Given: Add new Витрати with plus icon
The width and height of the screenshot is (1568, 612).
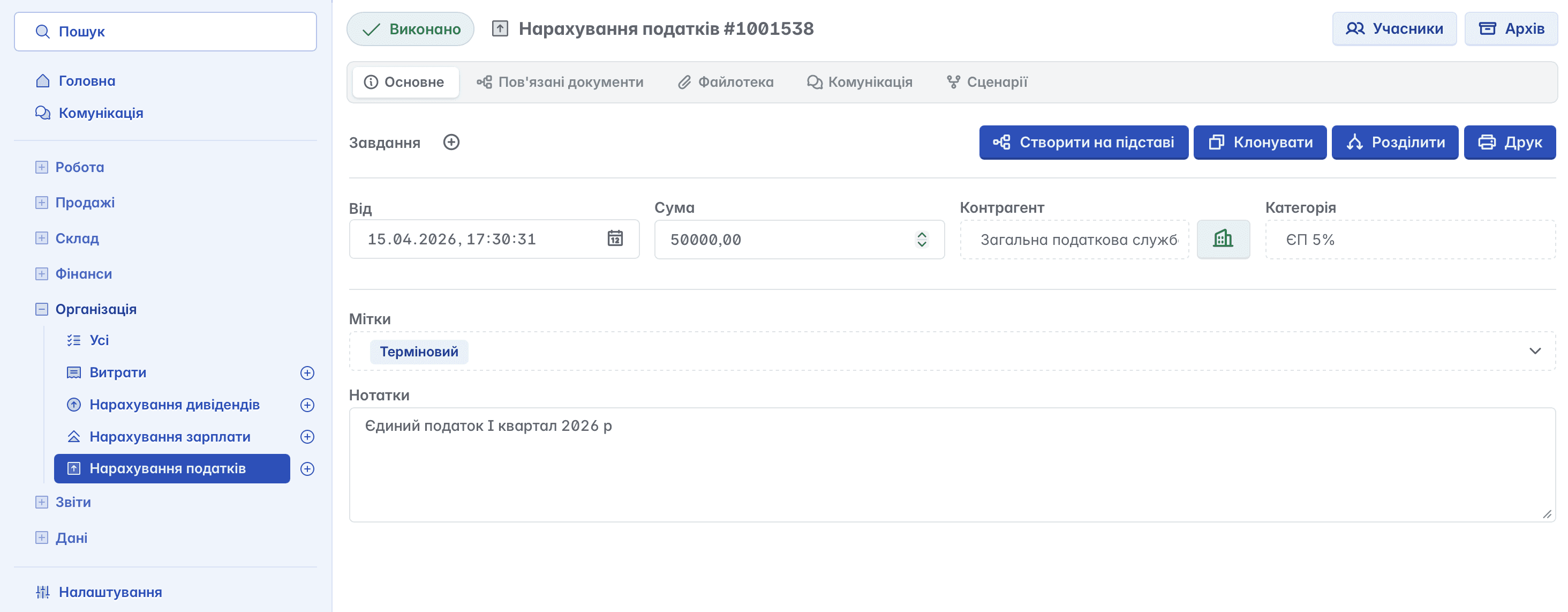Looking at the screenshot, I should coord(307,372).
